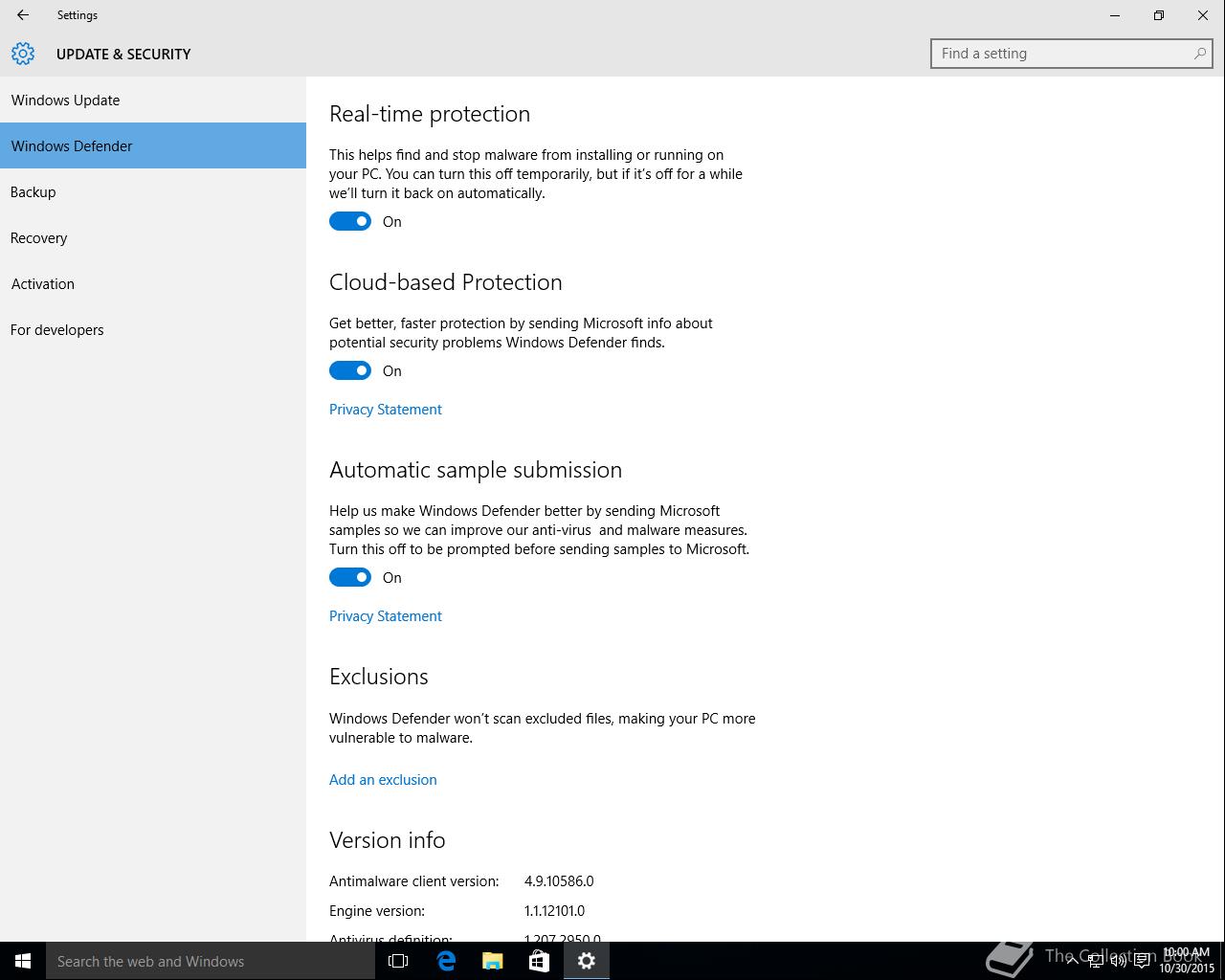Turn off Cloud-based Protection toggle
The image size is (1225, 980).
click(x=350, y=370)
